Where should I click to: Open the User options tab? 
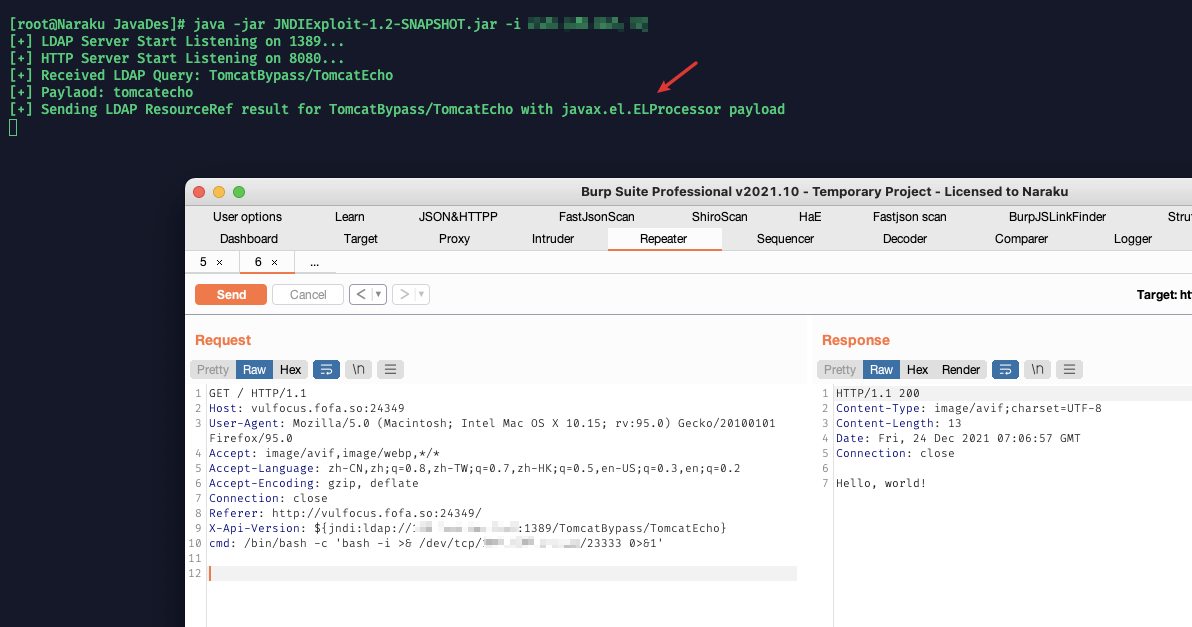pos(247,217)
